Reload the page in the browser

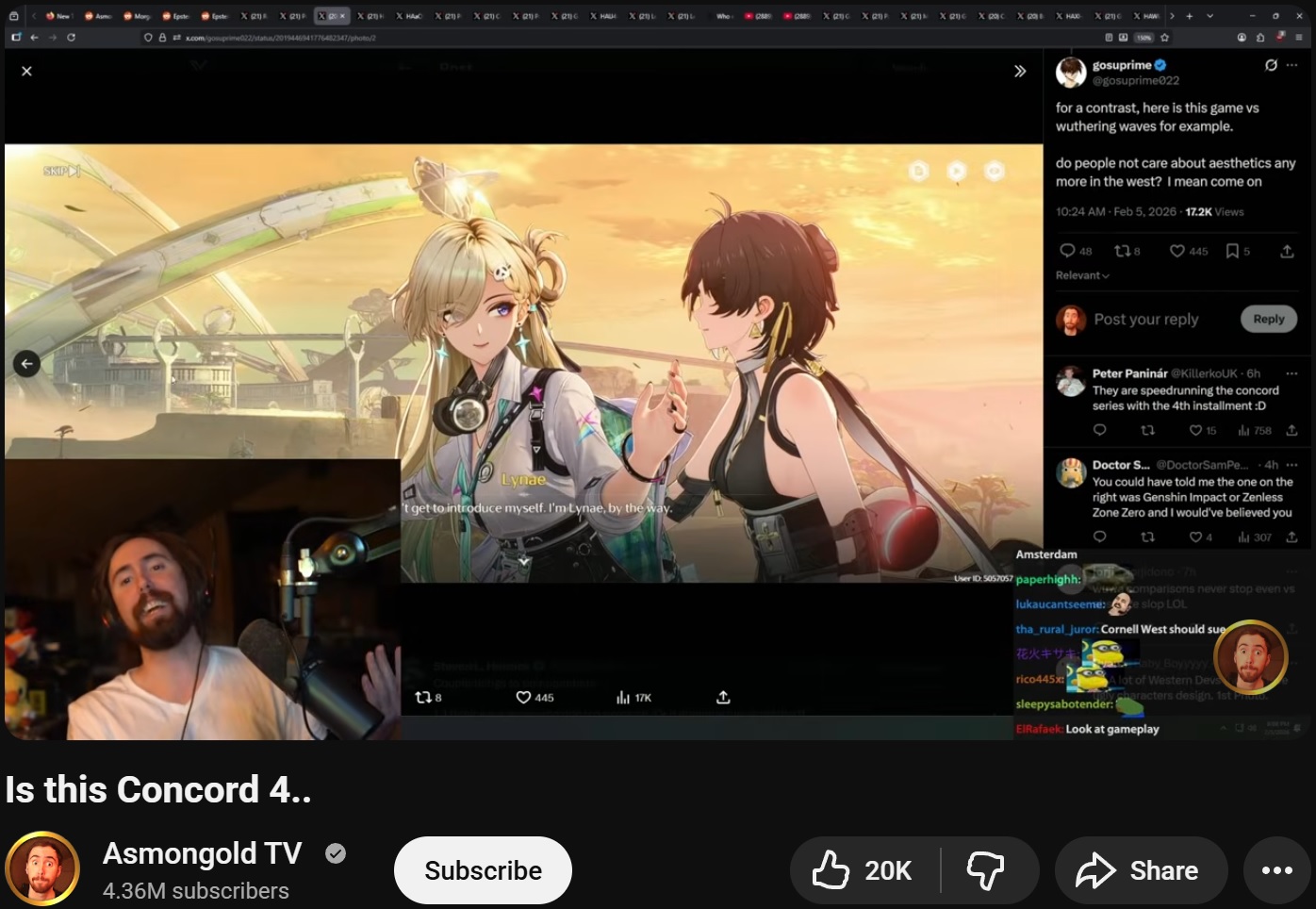click(x=71, y=38)
